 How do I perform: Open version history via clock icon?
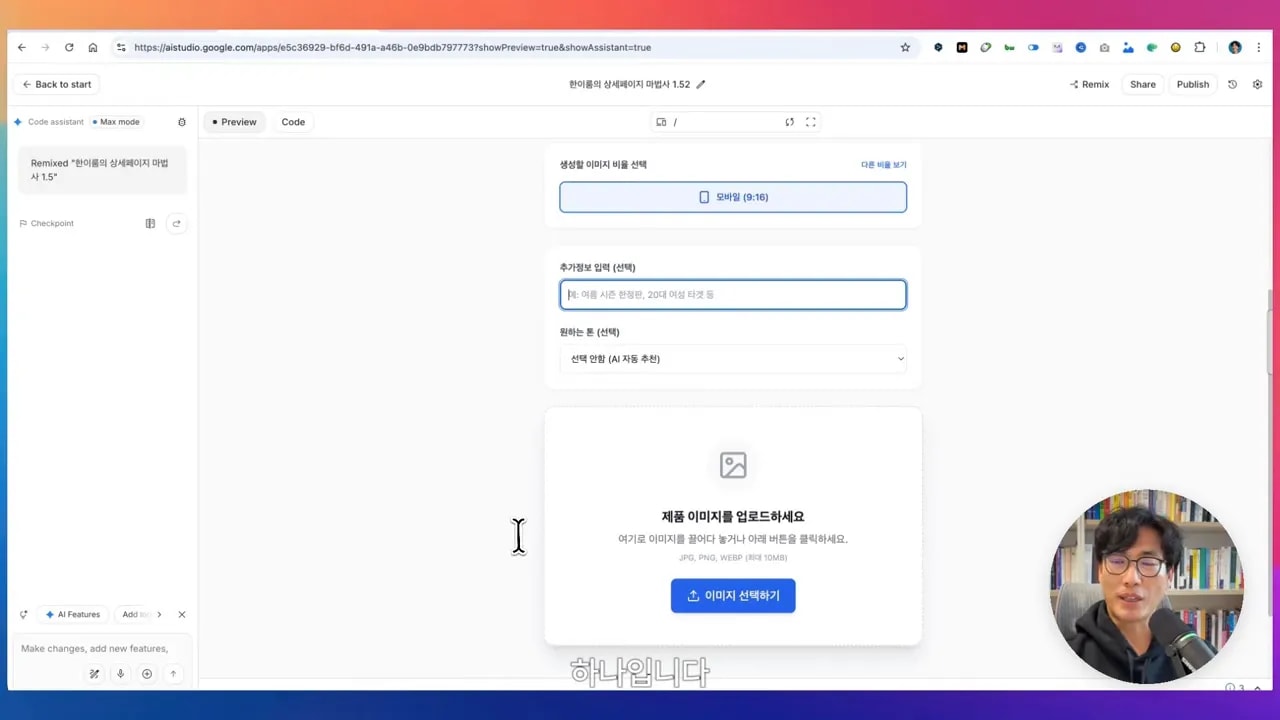[x=1233, y=84]
